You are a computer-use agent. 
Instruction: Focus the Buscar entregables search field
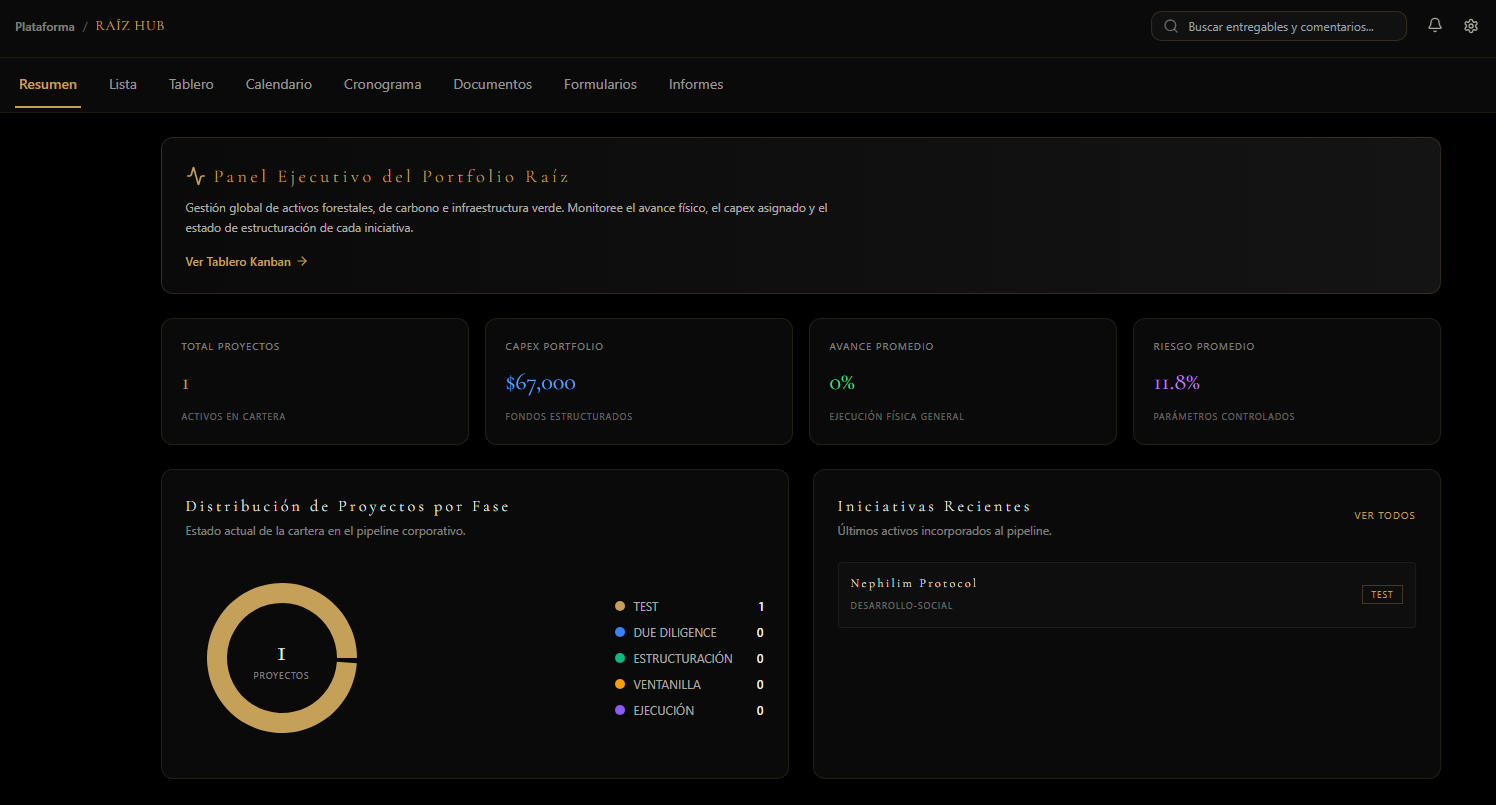(x=1279, y=26)
